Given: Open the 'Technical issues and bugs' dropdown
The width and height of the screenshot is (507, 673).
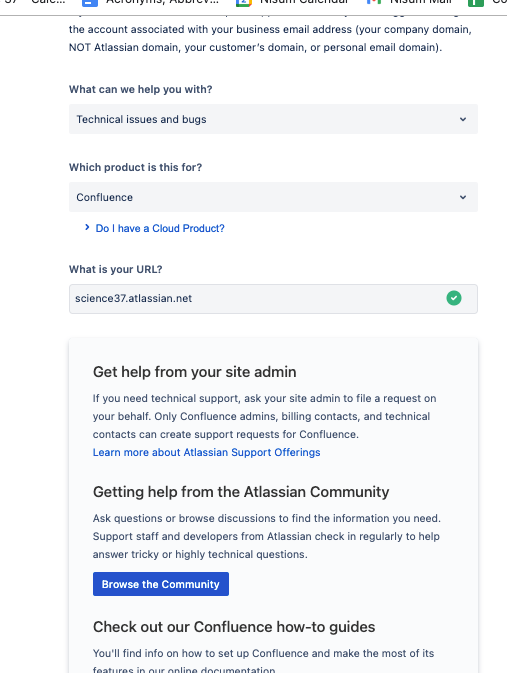Looking at the screenshot, I should click(x=273, y=119).
